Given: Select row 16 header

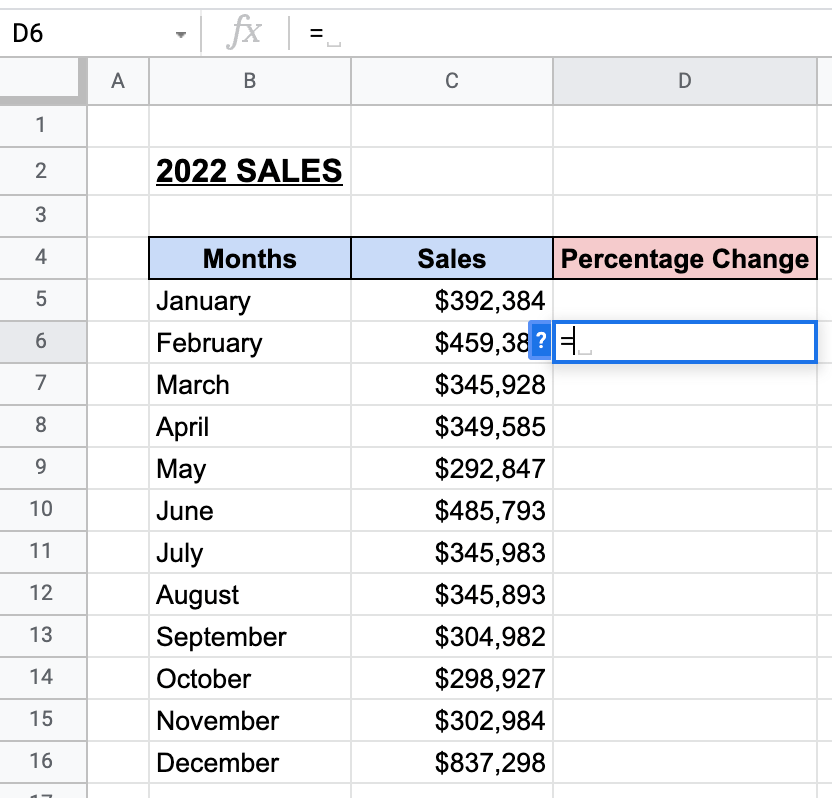Looking at the screenshot, I should 42,763.
